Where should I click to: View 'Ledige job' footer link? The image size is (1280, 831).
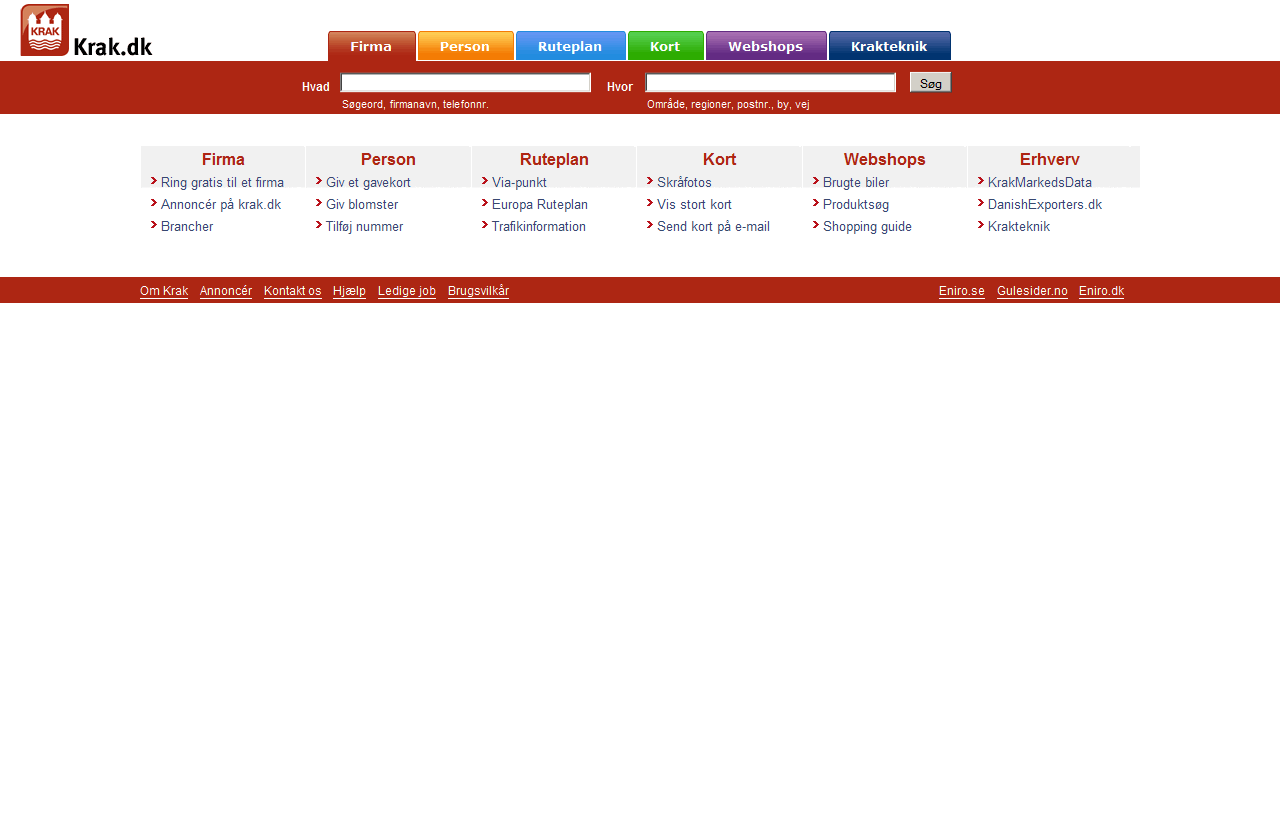pos(407,291)
